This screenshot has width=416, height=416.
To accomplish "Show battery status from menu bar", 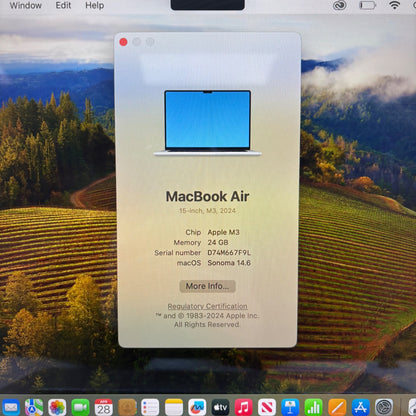I will coord(367,5).
